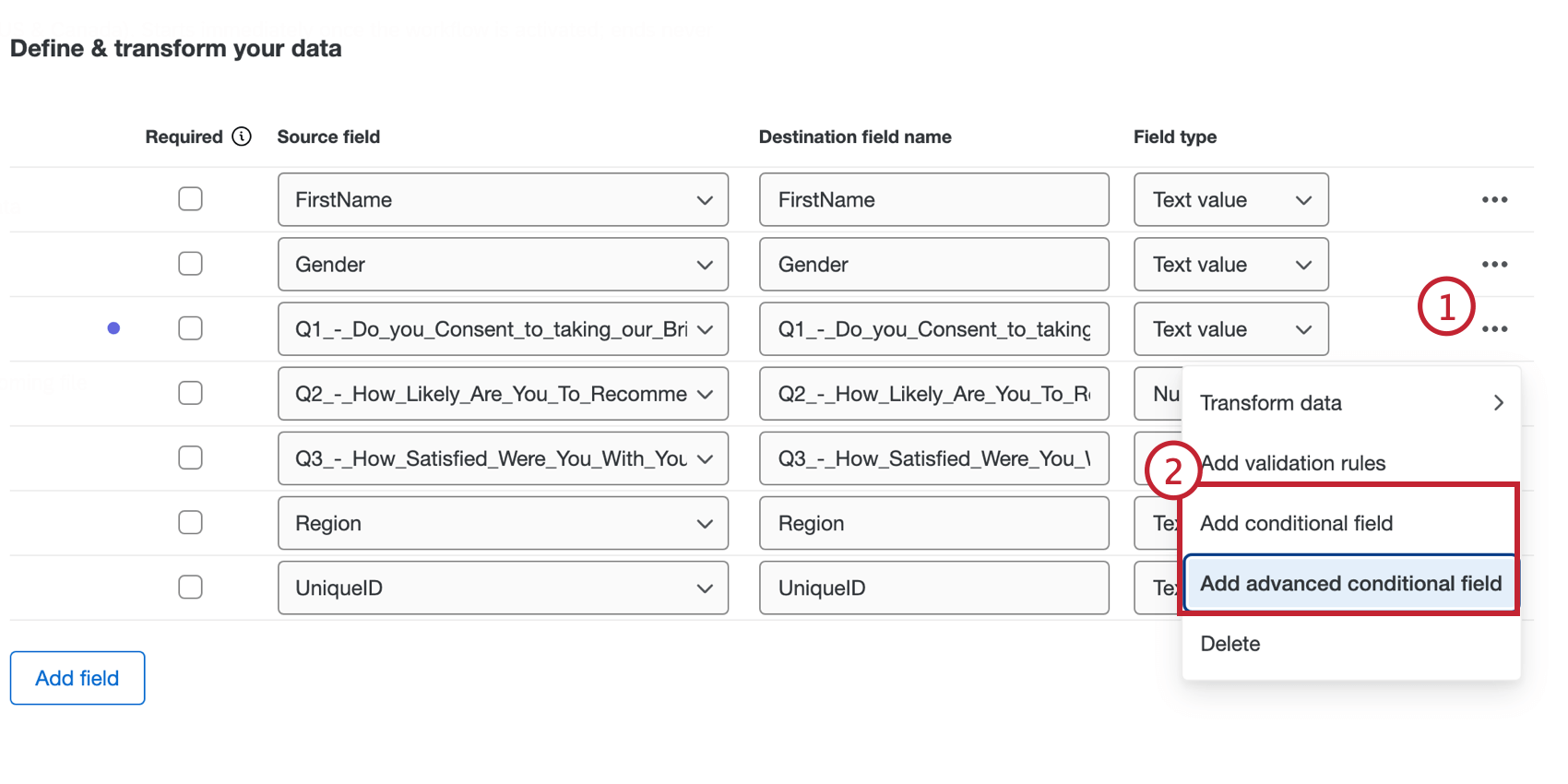The height and width of the screenshot is (784, 1568).
Task: Check the Required checkbox for FirstName
Action: click(x=190, y=198)
